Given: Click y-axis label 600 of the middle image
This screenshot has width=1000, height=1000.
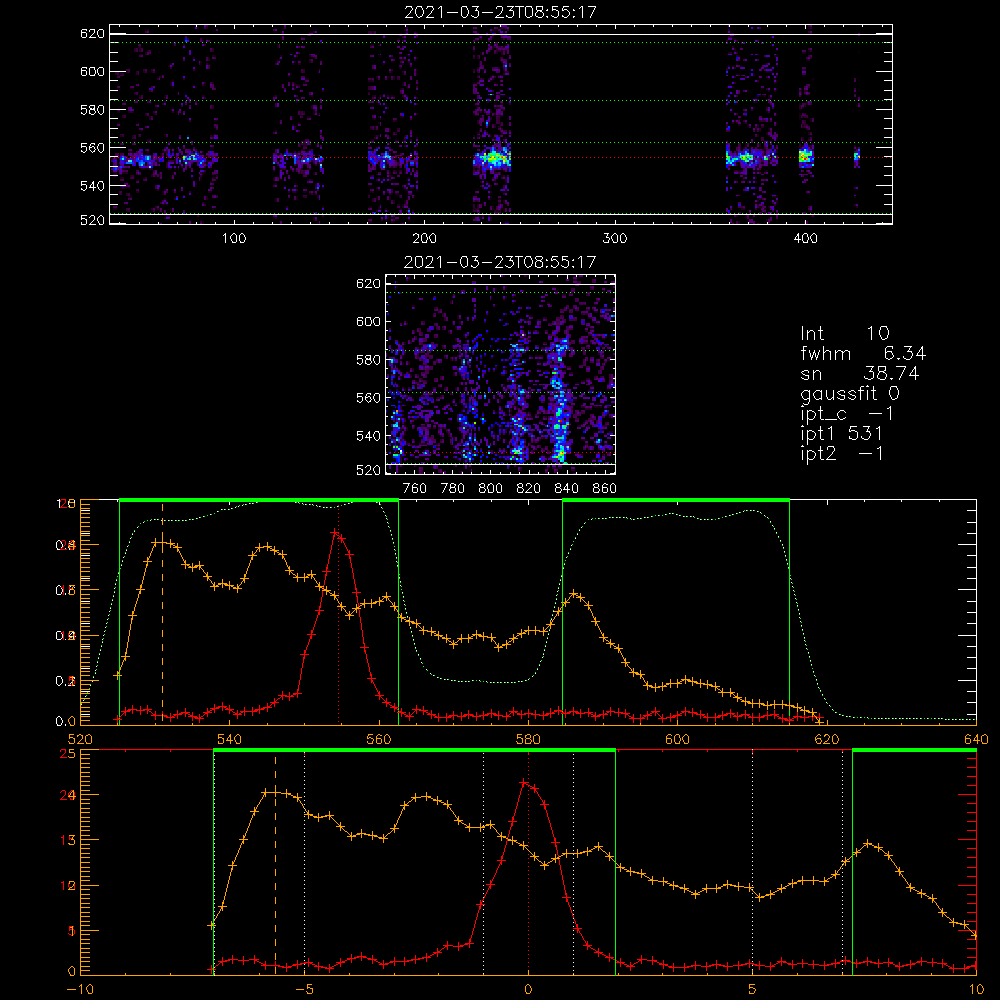Looking at the screenshot, I should pos(368,321).
